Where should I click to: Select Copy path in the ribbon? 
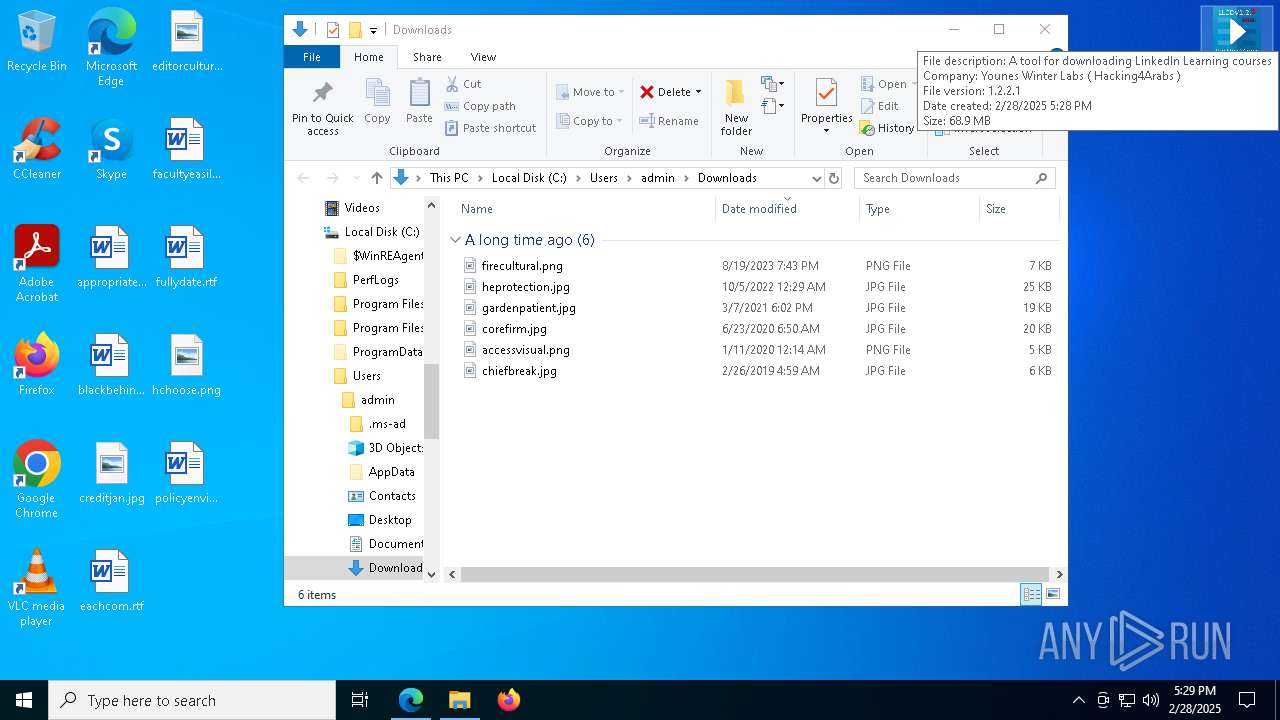tap(480, 106)
